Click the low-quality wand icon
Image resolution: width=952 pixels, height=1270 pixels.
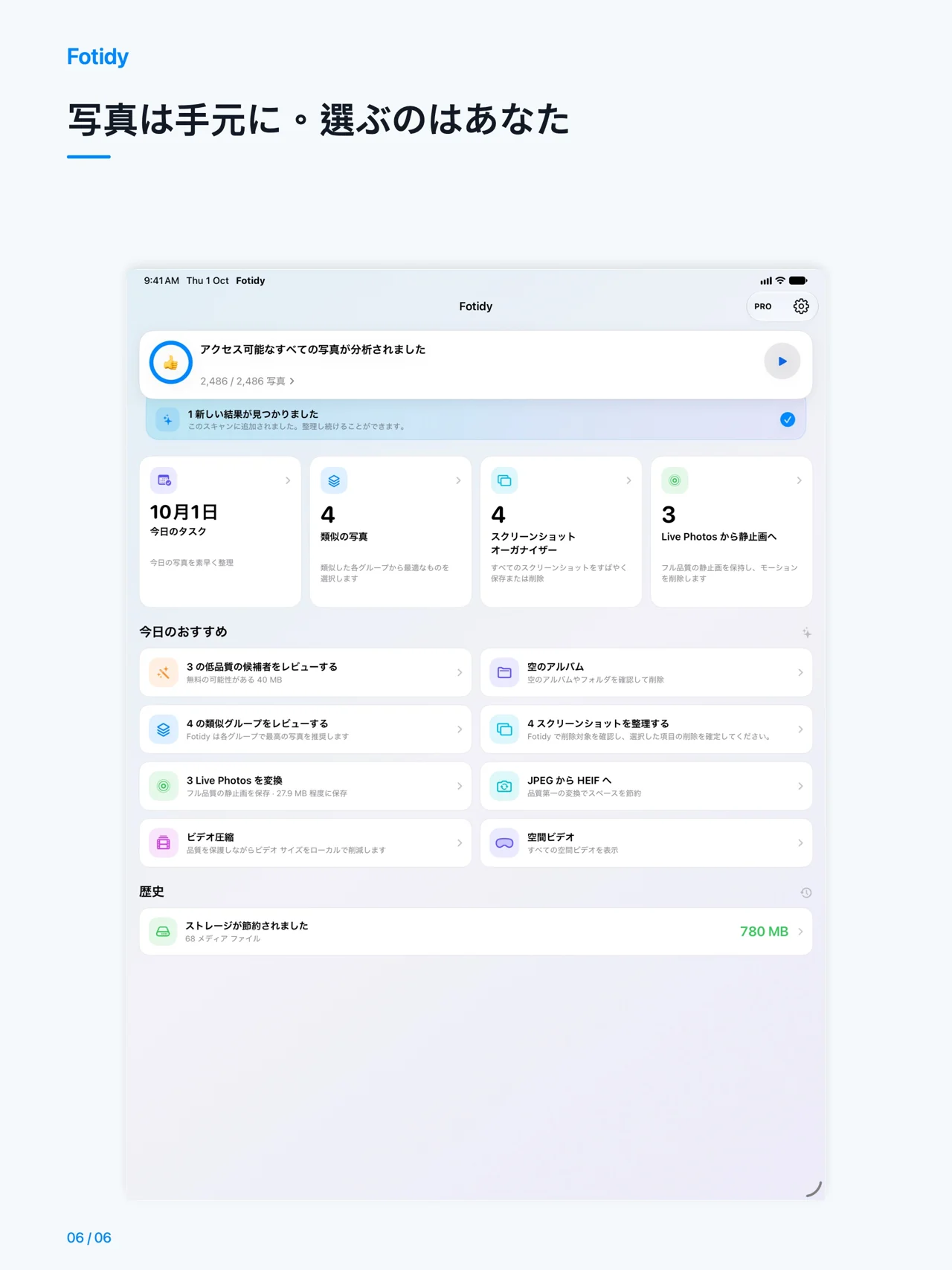[164, 673]
